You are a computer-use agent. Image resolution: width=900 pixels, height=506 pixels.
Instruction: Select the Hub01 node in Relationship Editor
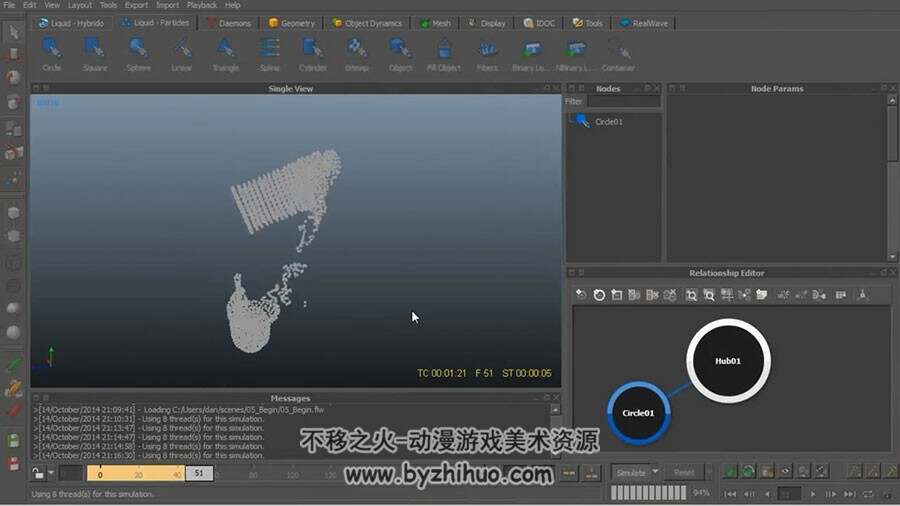click(x=728, y=361)
